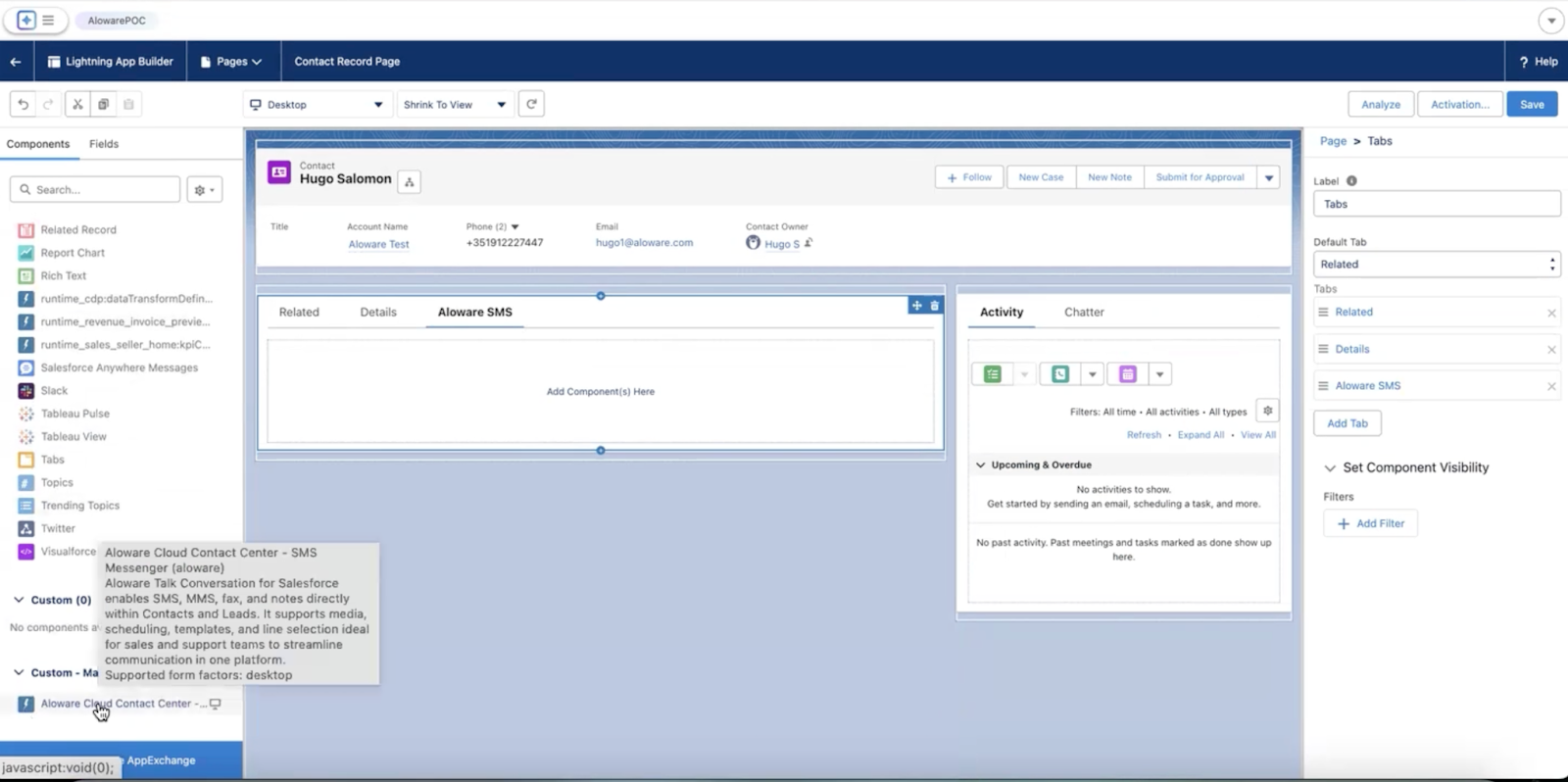Click the paste icon in the toolbar
Screen dimensions: 1568x782
[128, 104]
